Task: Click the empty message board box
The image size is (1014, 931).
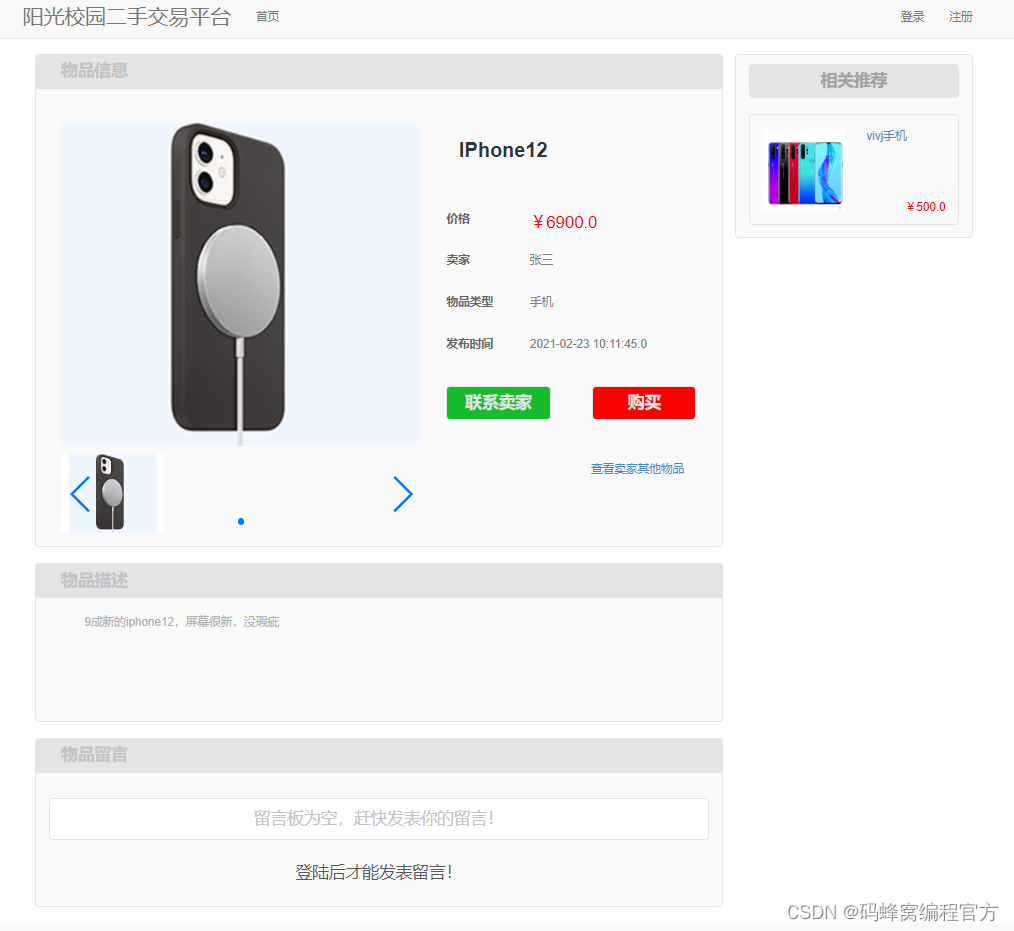Action: 379,819
